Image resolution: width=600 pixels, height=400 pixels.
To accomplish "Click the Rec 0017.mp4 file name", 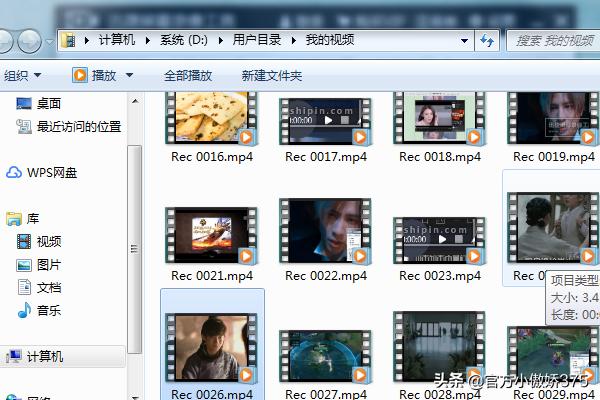I will point(326,157).
